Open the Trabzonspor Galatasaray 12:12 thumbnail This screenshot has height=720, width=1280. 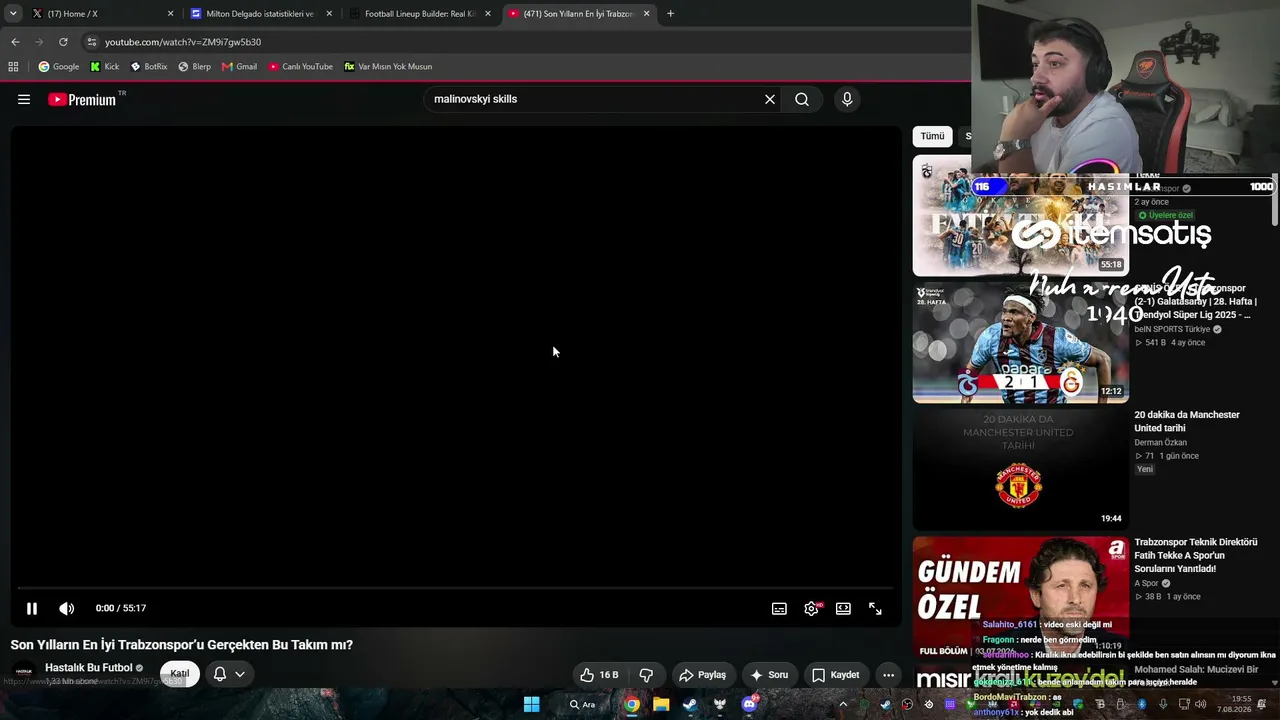[x=1020, y=342]
